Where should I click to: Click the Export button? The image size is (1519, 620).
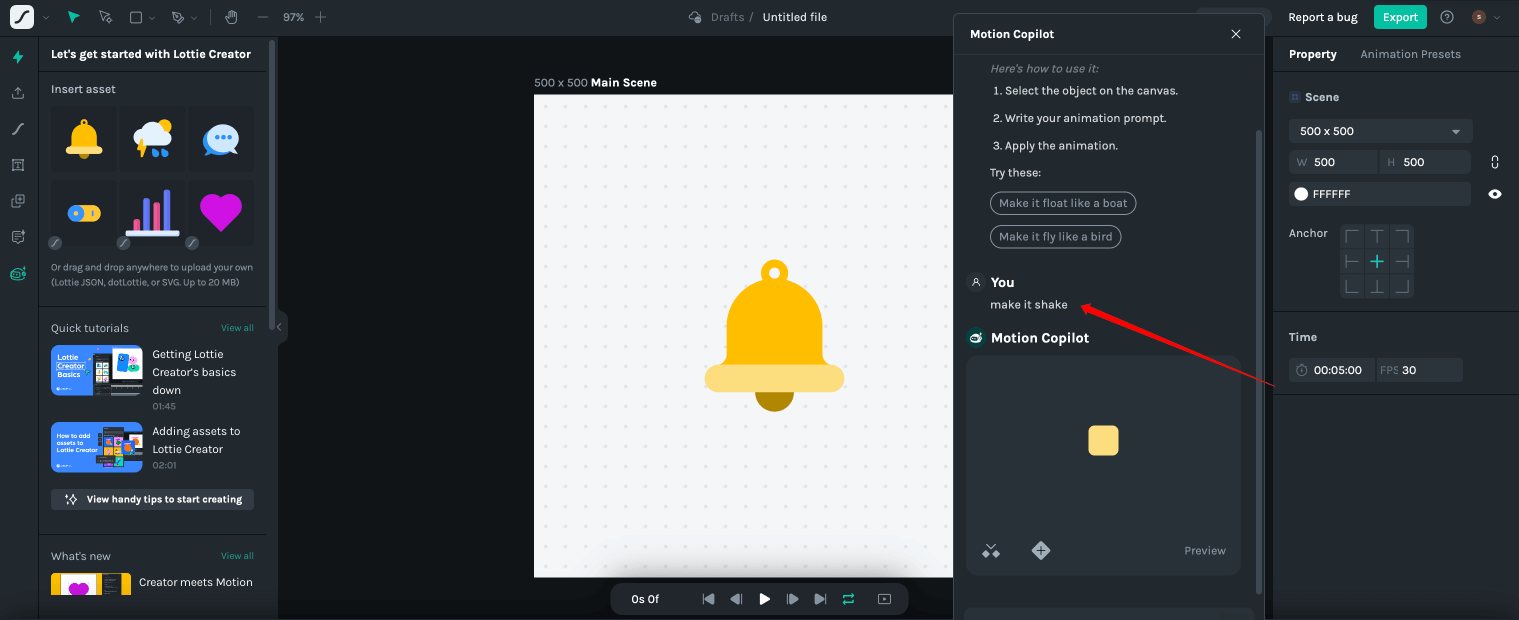[1400, 17]
